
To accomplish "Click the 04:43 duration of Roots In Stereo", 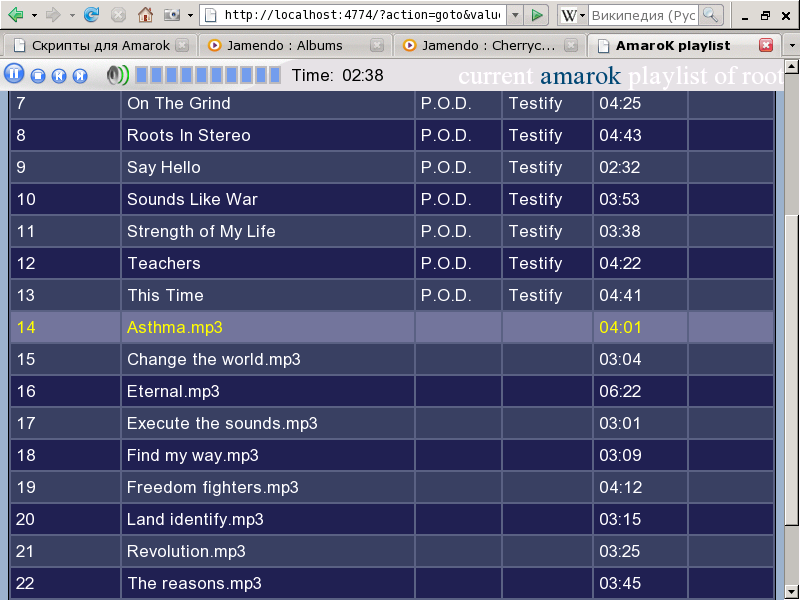I will pyautogui.click(x=620, y=135).
